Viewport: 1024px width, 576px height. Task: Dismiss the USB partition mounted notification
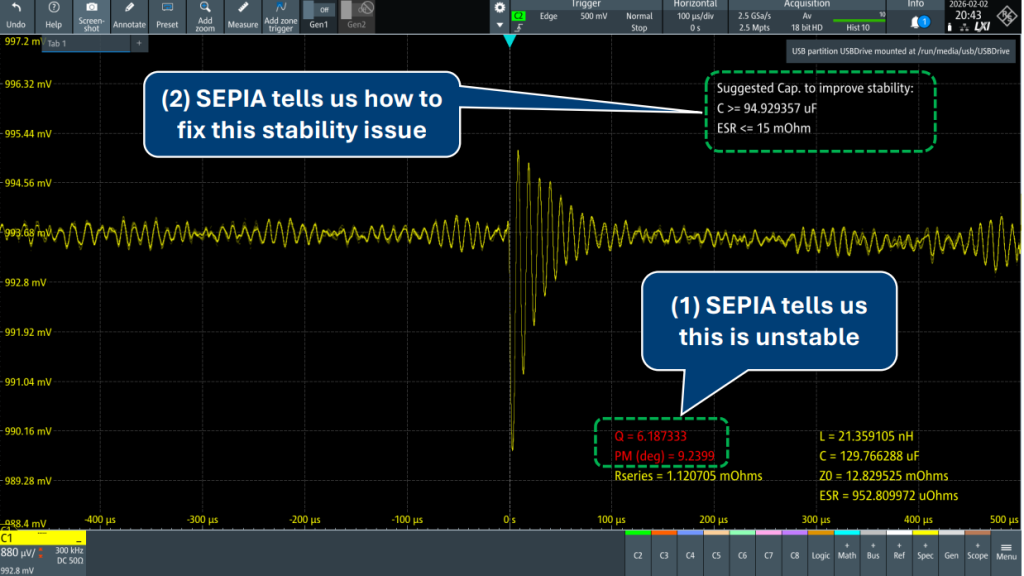901,51
